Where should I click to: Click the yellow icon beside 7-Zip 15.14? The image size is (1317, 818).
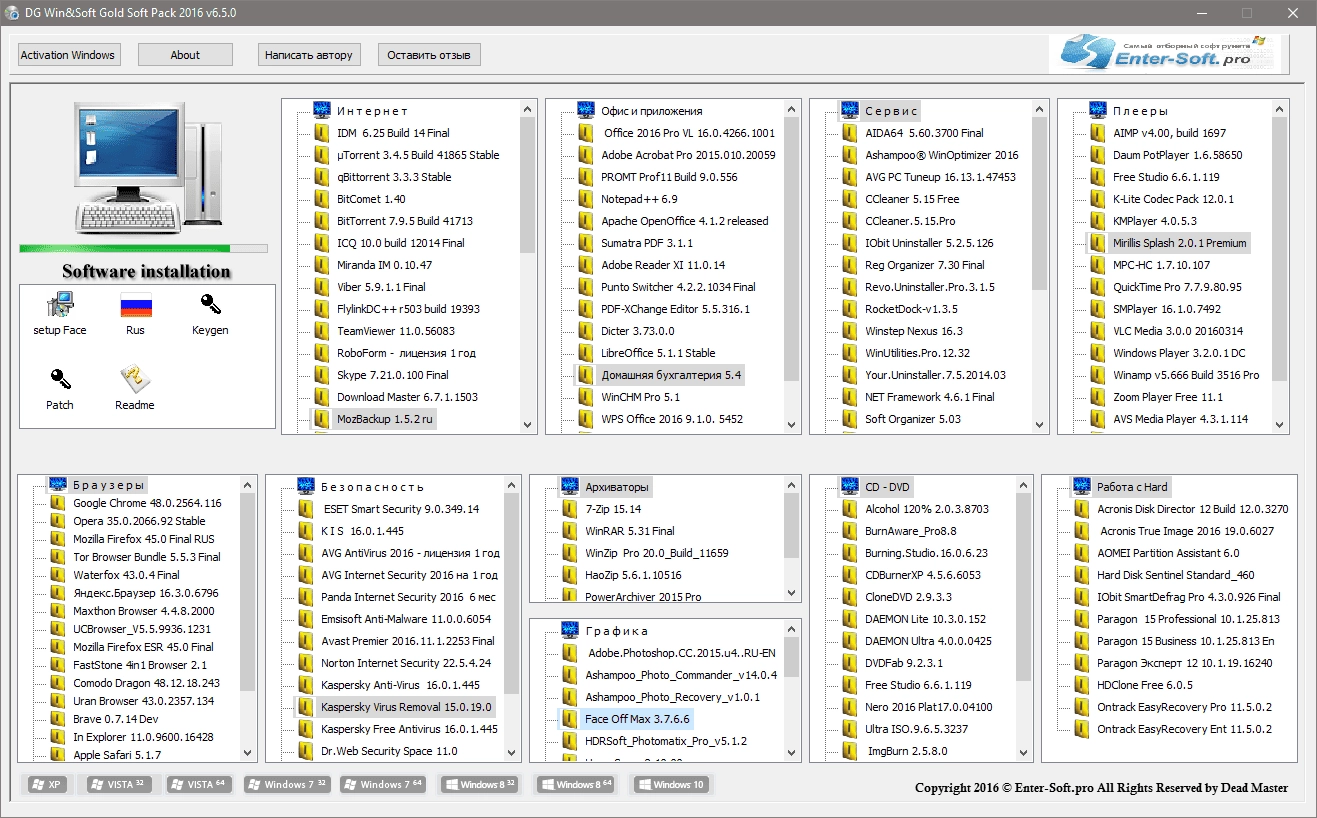point(570,509)
